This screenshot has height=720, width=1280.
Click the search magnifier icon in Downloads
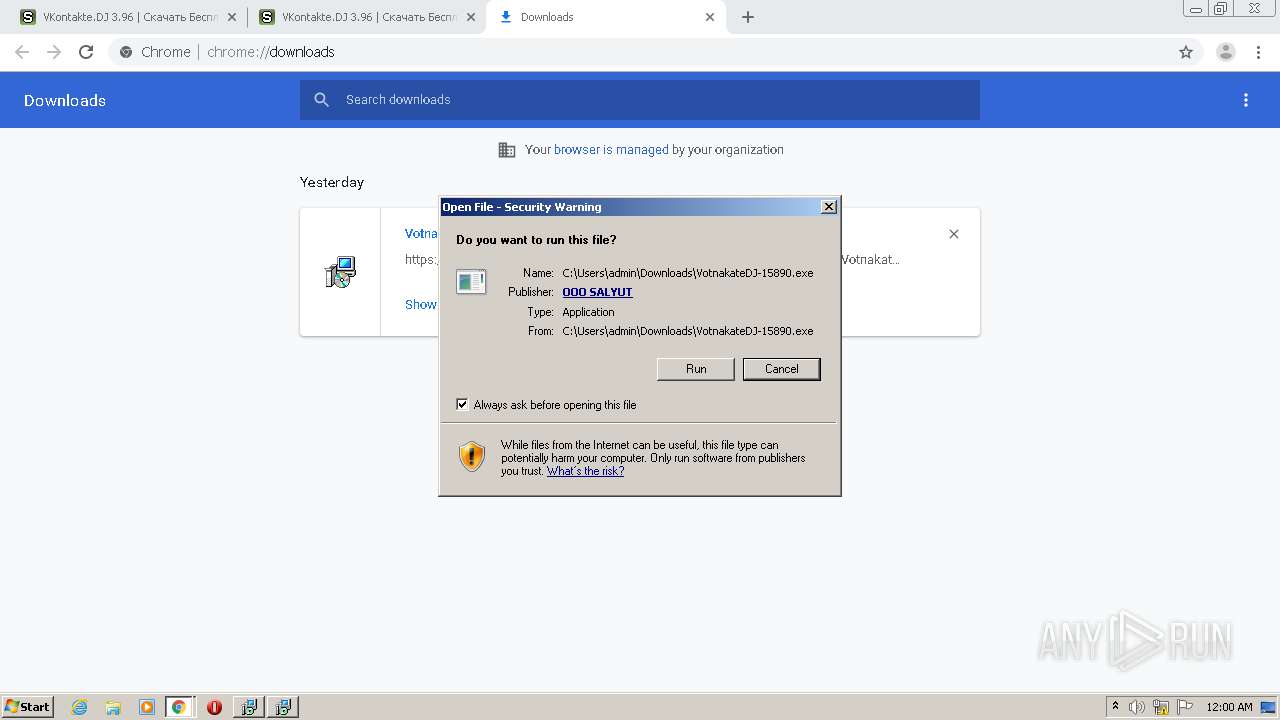tap(321, 100)
